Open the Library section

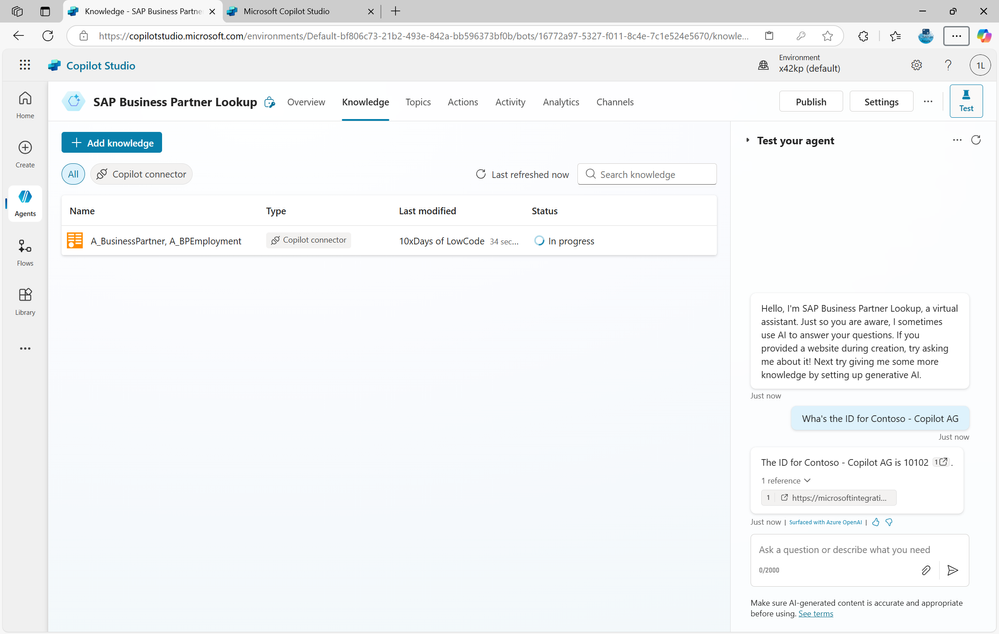coord(25,301)
